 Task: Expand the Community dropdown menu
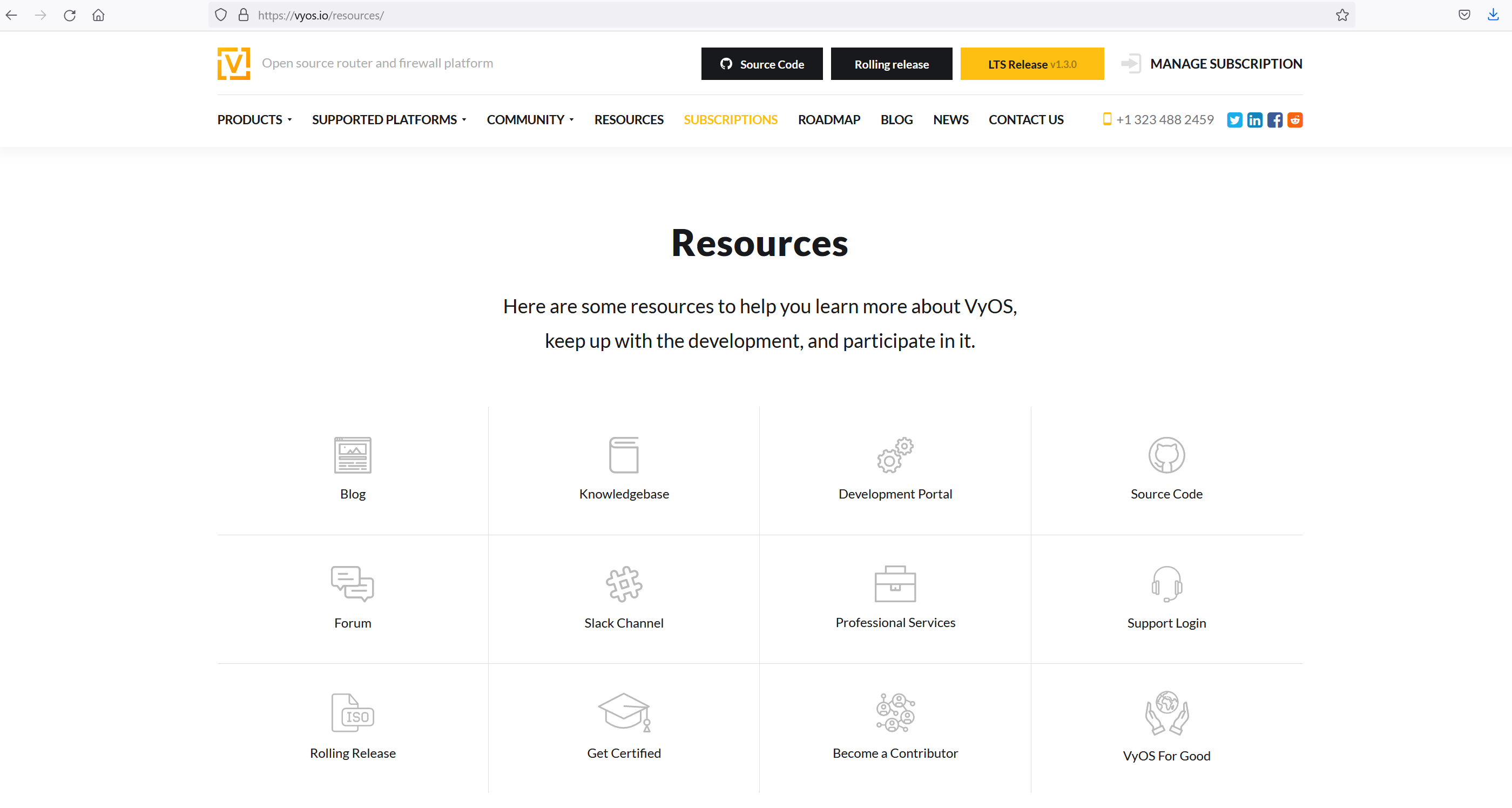(x=530, y=120)
